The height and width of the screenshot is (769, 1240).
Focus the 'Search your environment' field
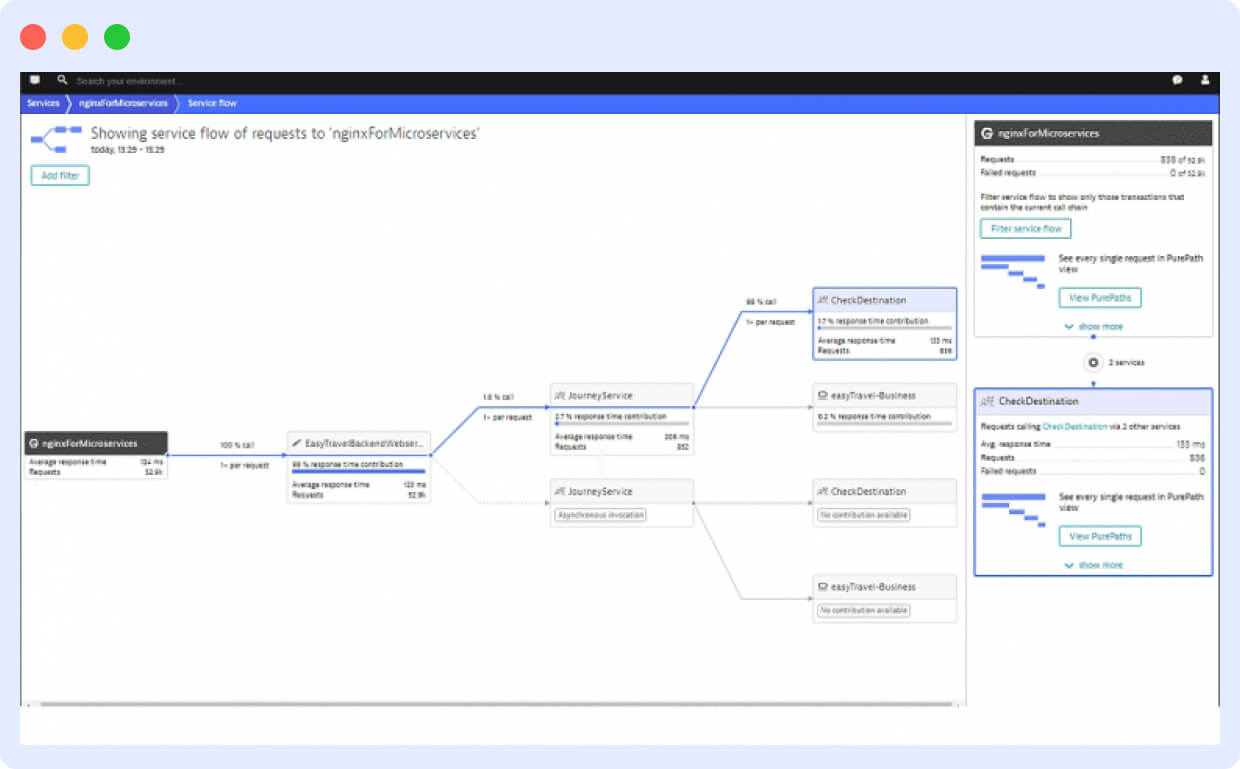click(130, 80)
